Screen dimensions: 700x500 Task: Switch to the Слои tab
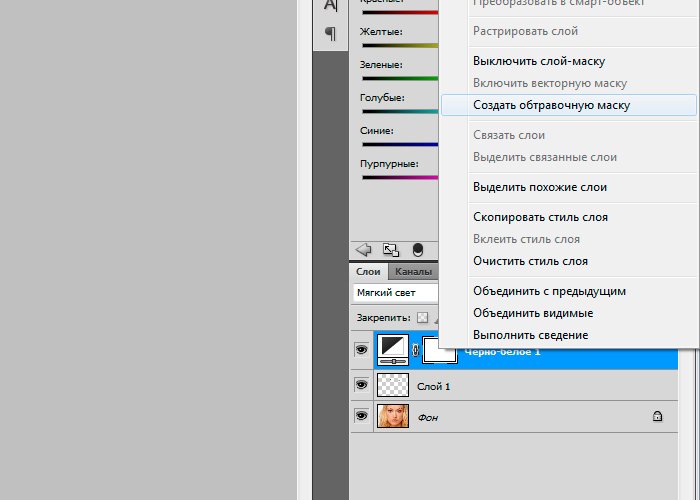point(369,271)
